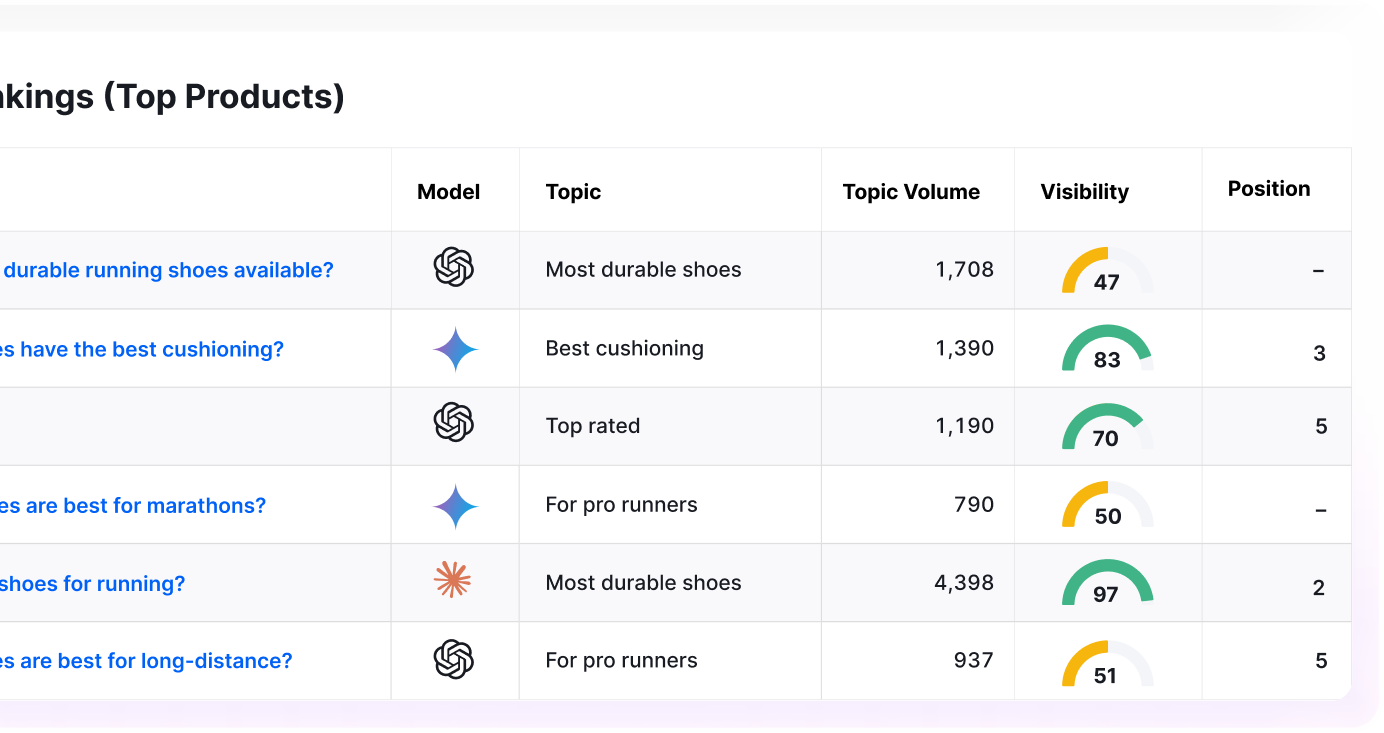
Task: Sort by the Model column header
Action: [x=448, y=192]
